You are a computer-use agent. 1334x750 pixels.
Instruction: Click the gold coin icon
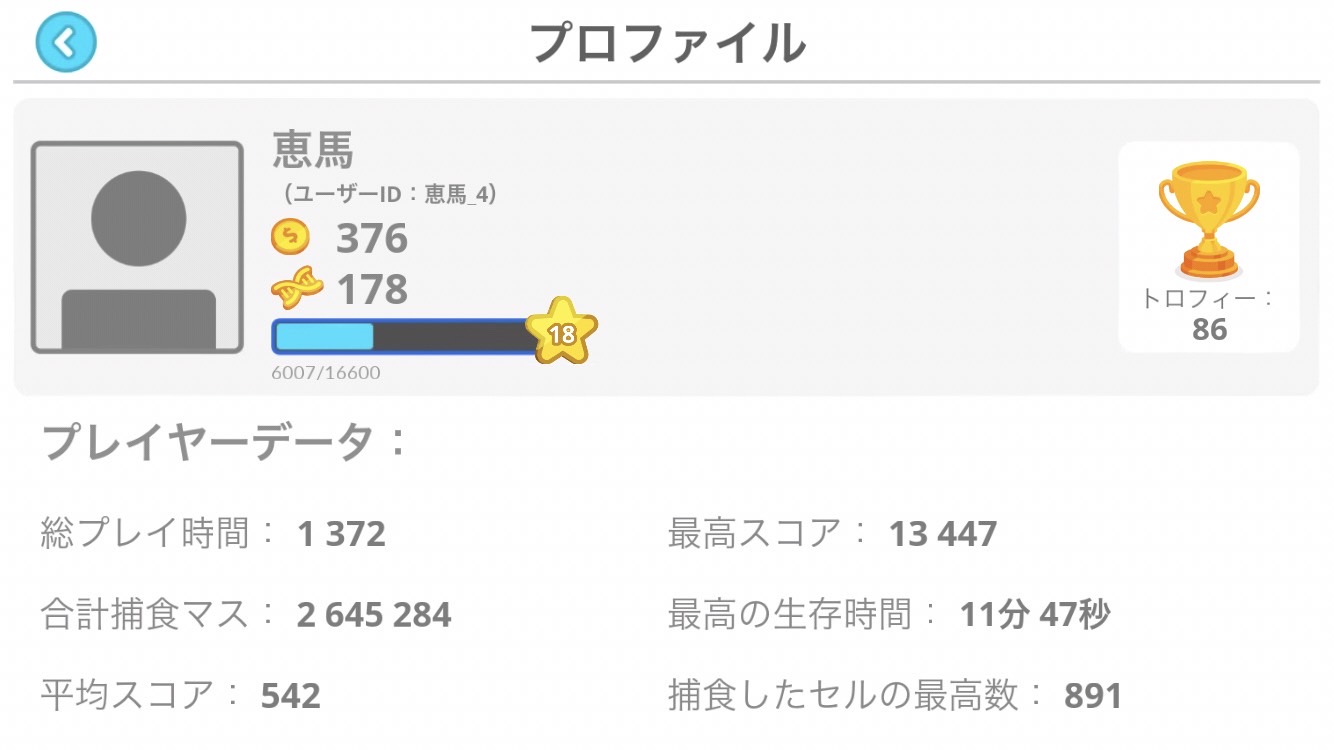click(291, 238)
